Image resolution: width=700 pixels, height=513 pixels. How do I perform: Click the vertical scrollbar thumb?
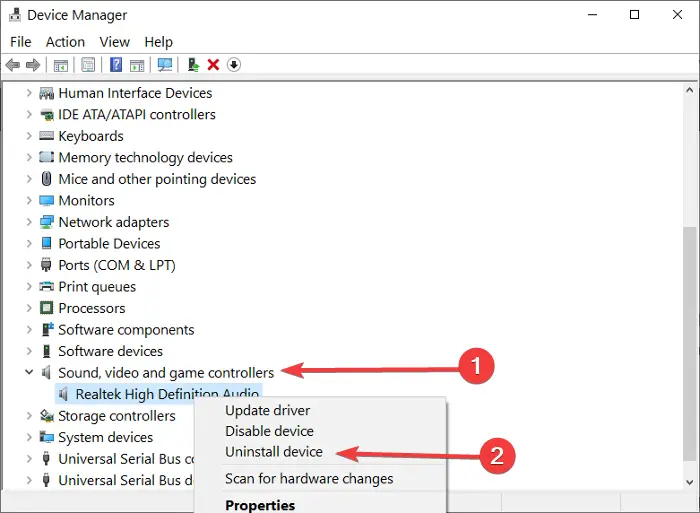tap(690, 344)
